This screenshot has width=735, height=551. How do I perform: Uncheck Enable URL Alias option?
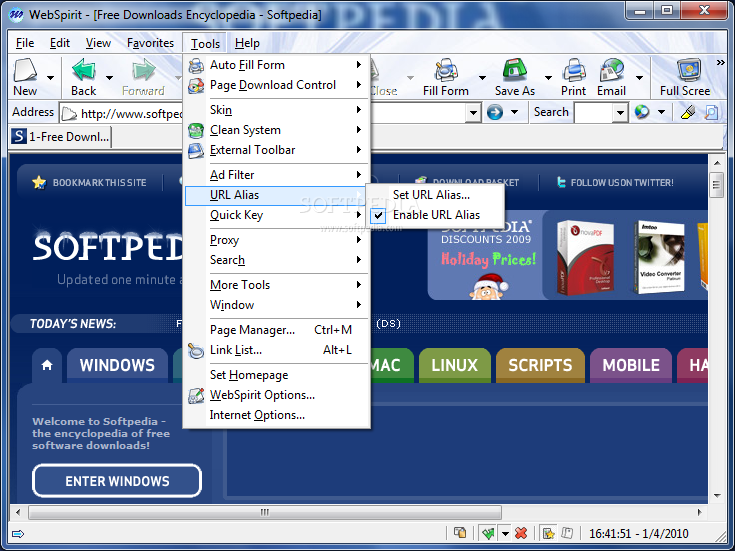click(435, 215)
